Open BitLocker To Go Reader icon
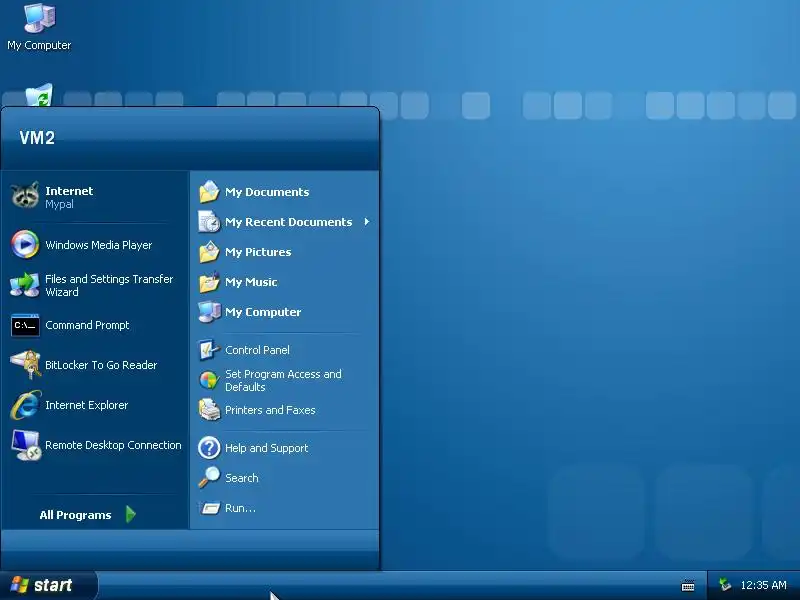This screenshot has height=600, width=800. click(x=25, y=365)
